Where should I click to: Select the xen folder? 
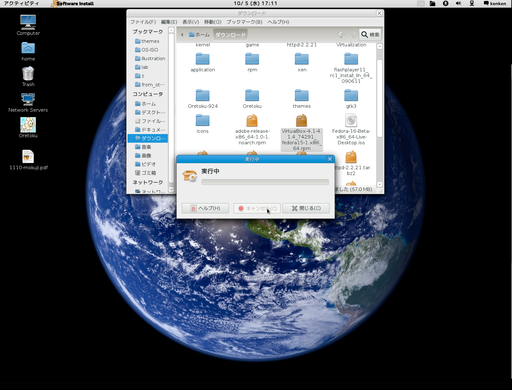302,63
